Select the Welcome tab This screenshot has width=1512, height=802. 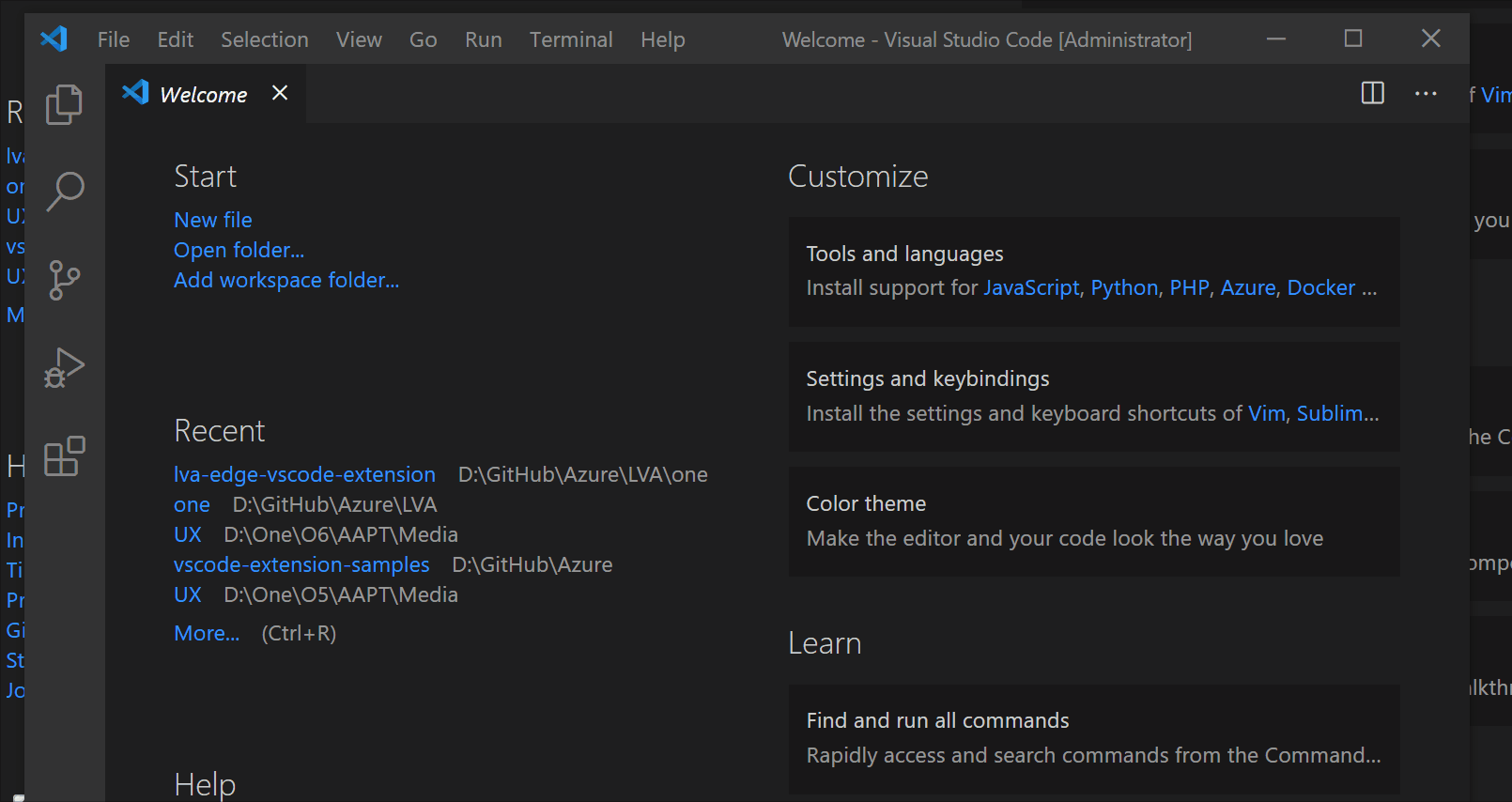pos(204,94)
